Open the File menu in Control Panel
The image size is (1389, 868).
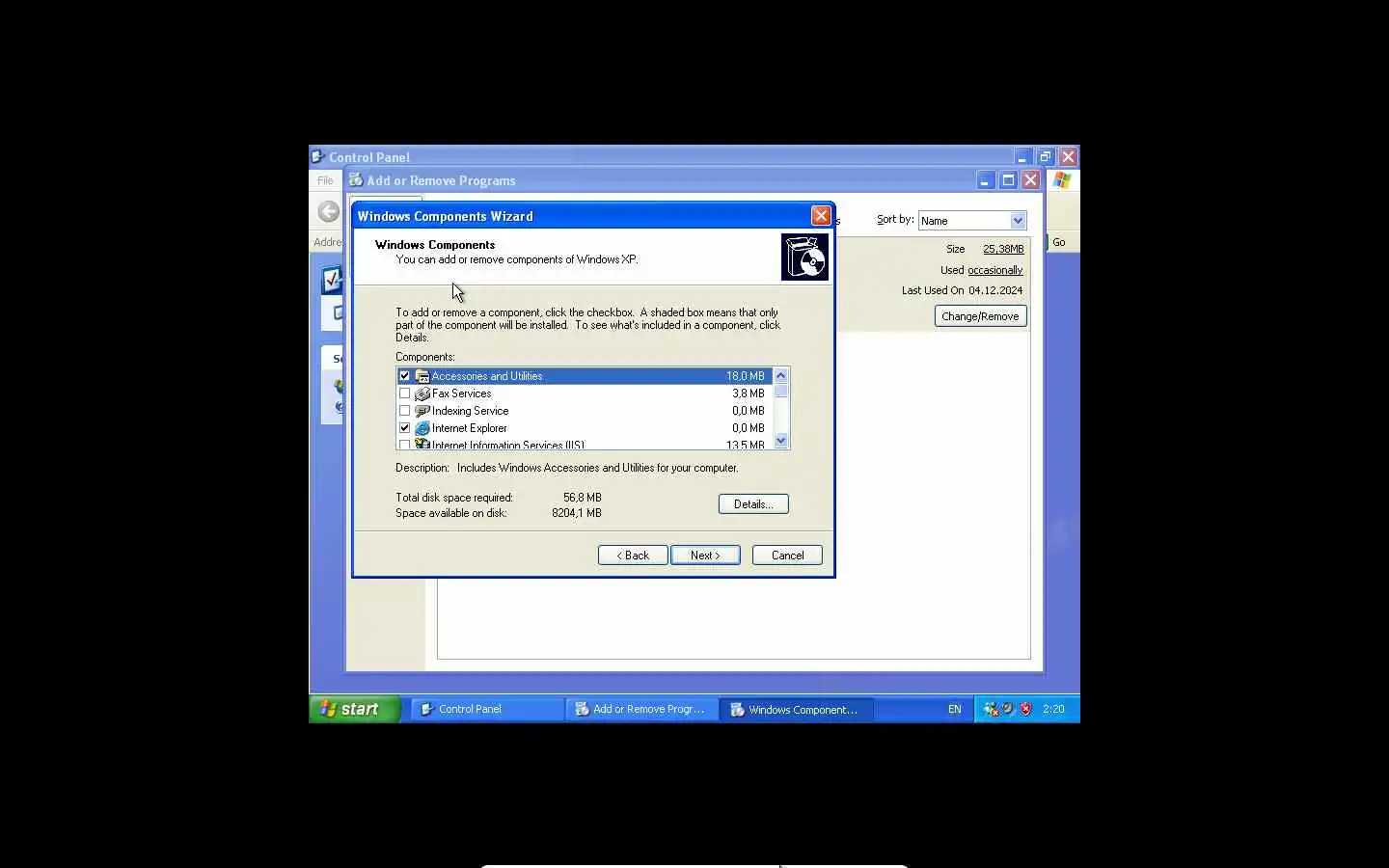point(325,180)
